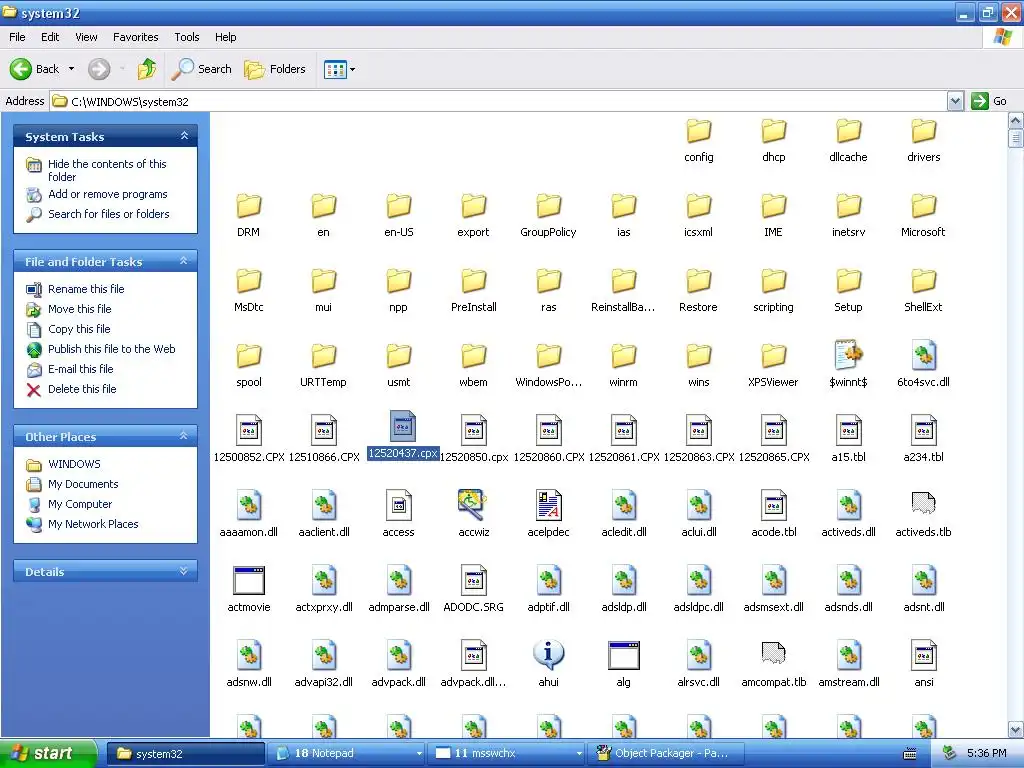Click the Go button
Screen dimensions: 1024x768
point(989,101)
